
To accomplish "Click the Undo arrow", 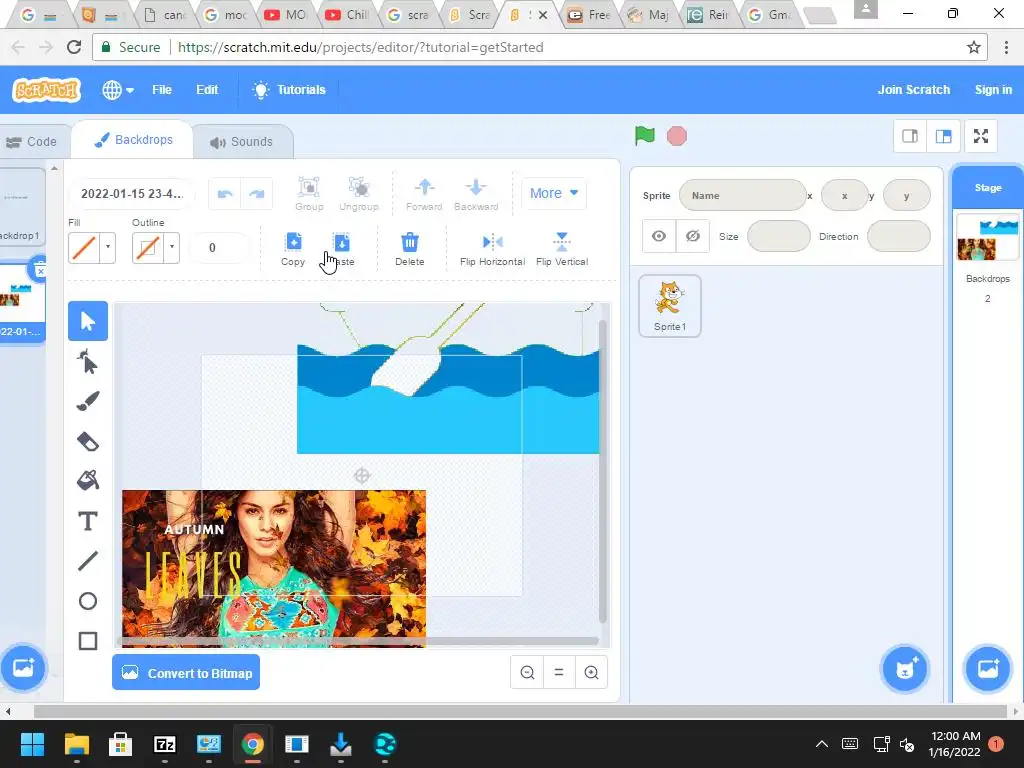I will [225, 194].
